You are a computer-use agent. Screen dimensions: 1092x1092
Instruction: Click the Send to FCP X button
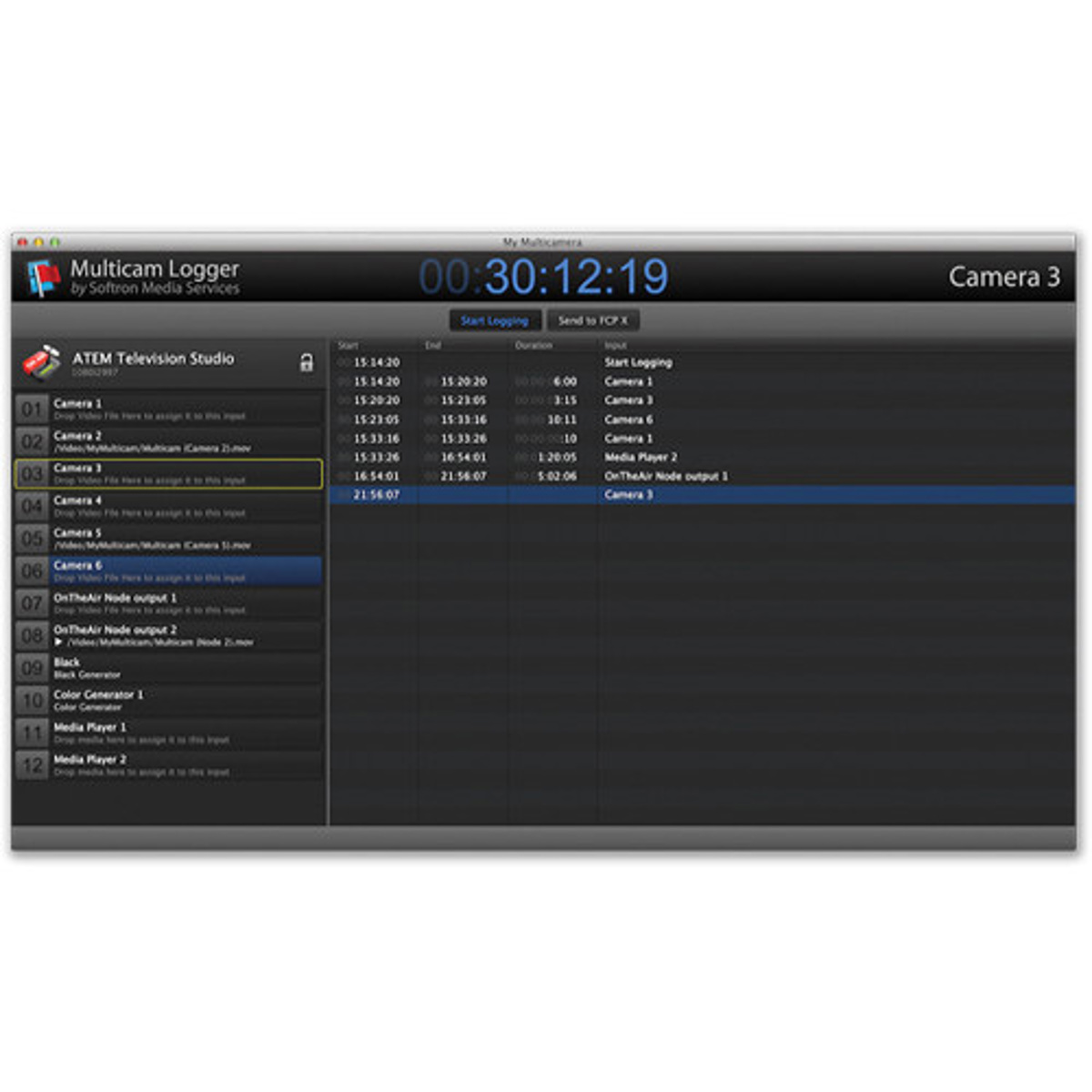click(x=592, y=320)
